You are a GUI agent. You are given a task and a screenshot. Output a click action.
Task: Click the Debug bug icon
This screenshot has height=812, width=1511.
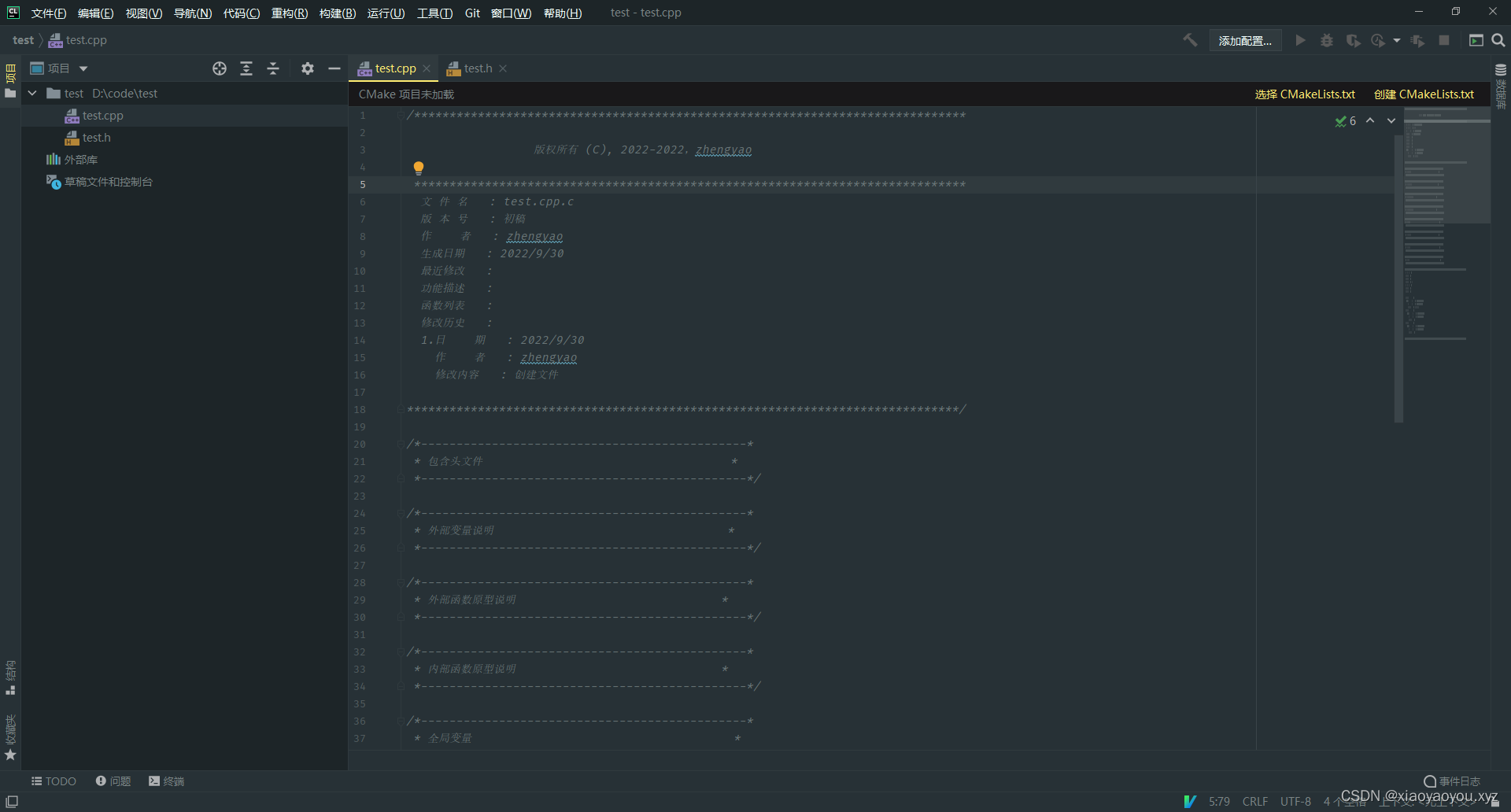pos(1327,40)
